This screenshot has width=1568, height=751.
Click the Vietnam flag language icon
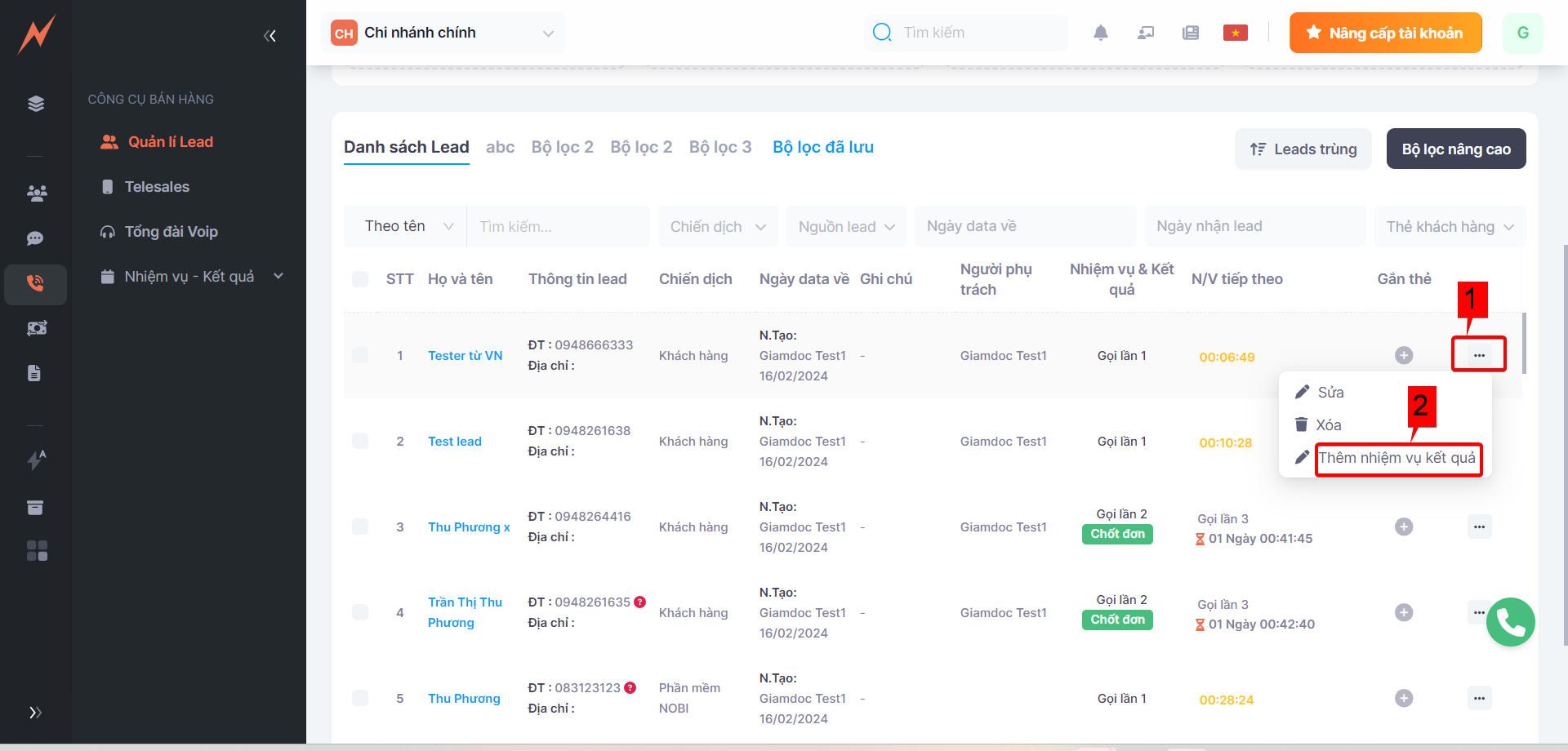click(1235, 33)
